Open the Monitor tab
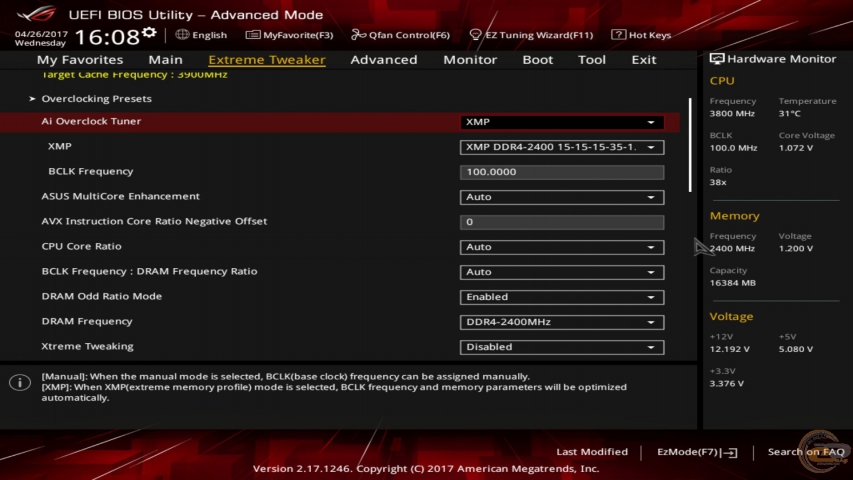This screenshot has width=853, height=480. (x=470, y=59)
